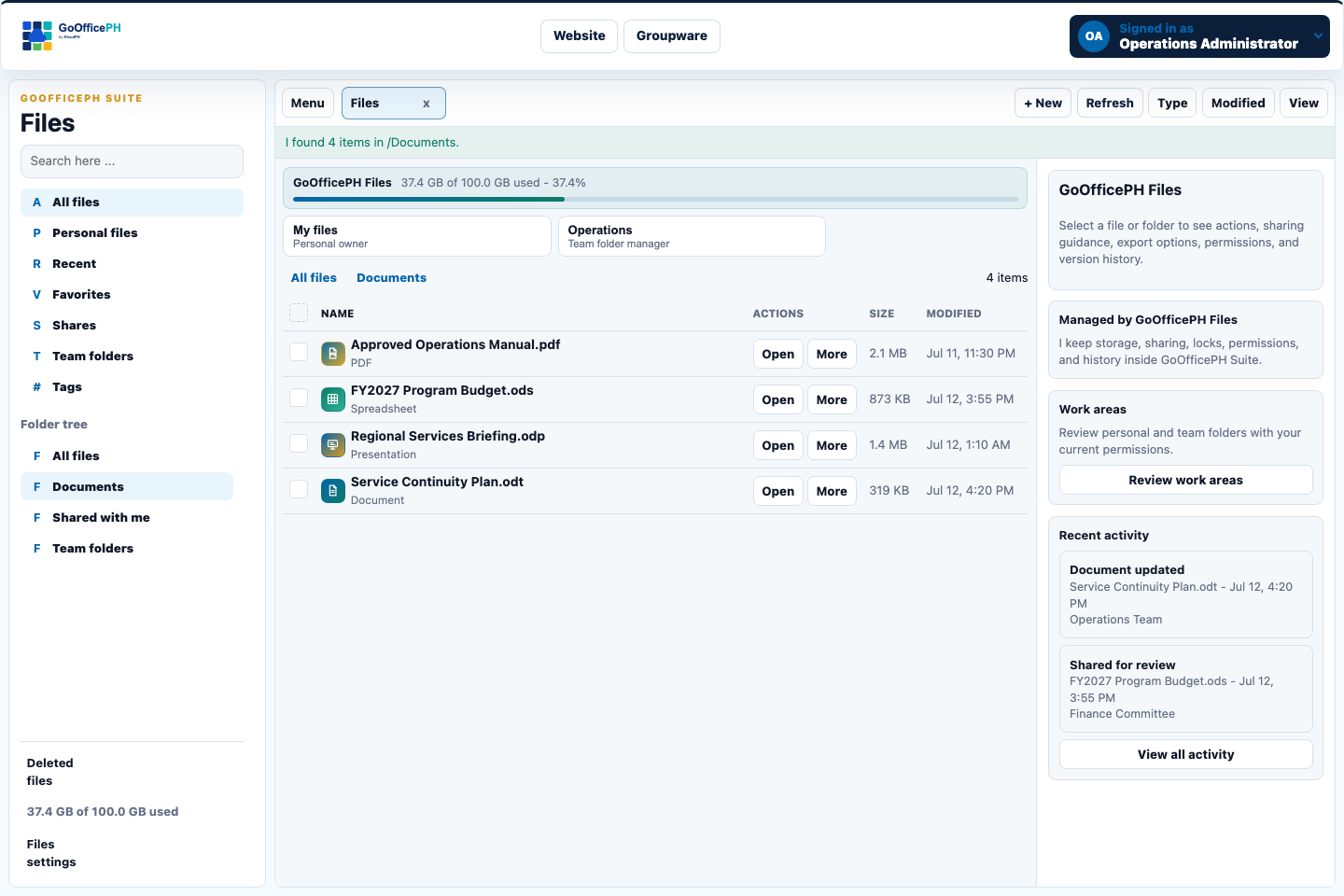Click the Review work areas button
Screen dimensions: 1344x896
click(1185, 480)
